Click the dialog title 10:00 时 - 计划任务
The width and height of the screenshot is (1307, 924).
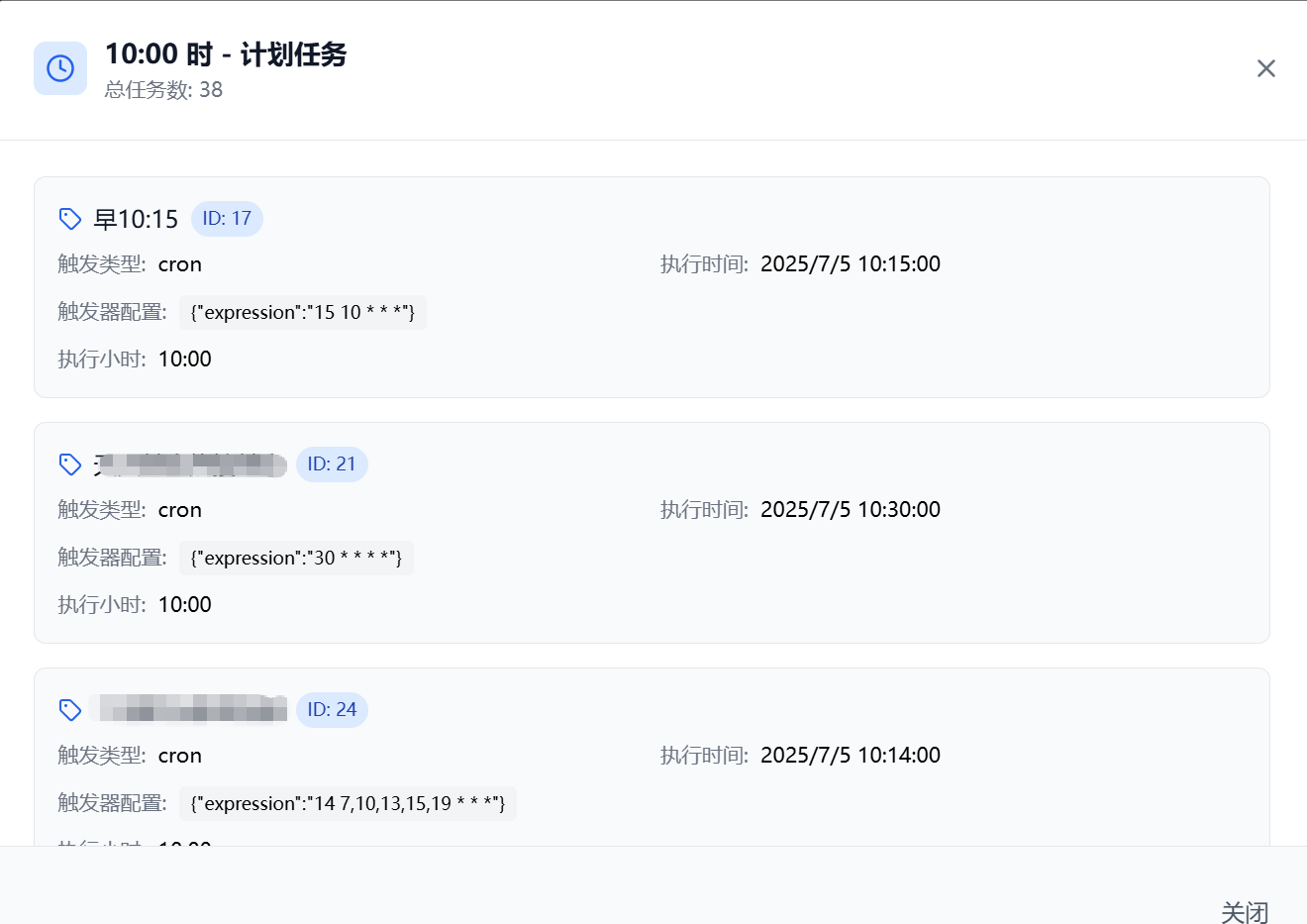[x=226, y=54]
